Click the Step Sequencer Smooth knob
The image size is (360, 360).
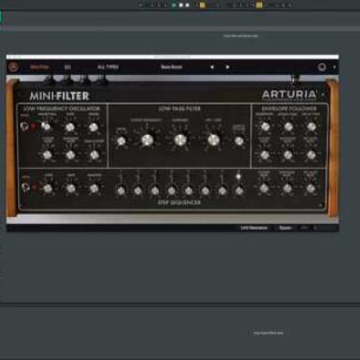point(94,189)
